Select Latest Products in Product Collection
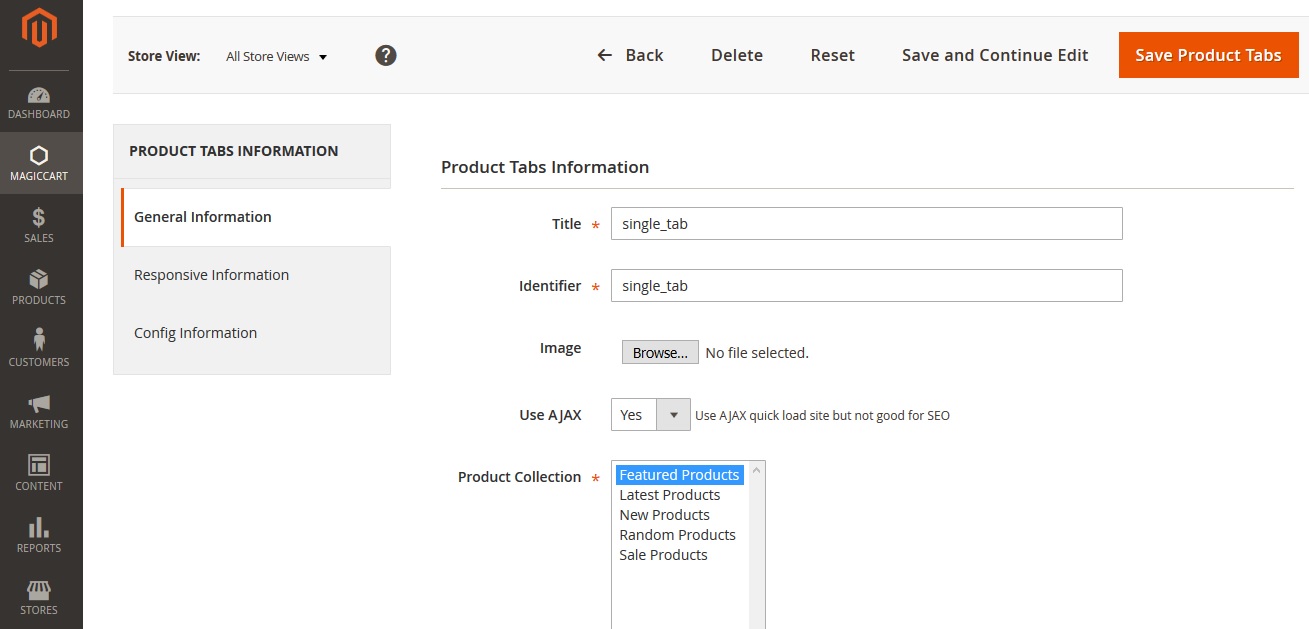The height and width of the screenshot is (629, 1309). [669, 495]
